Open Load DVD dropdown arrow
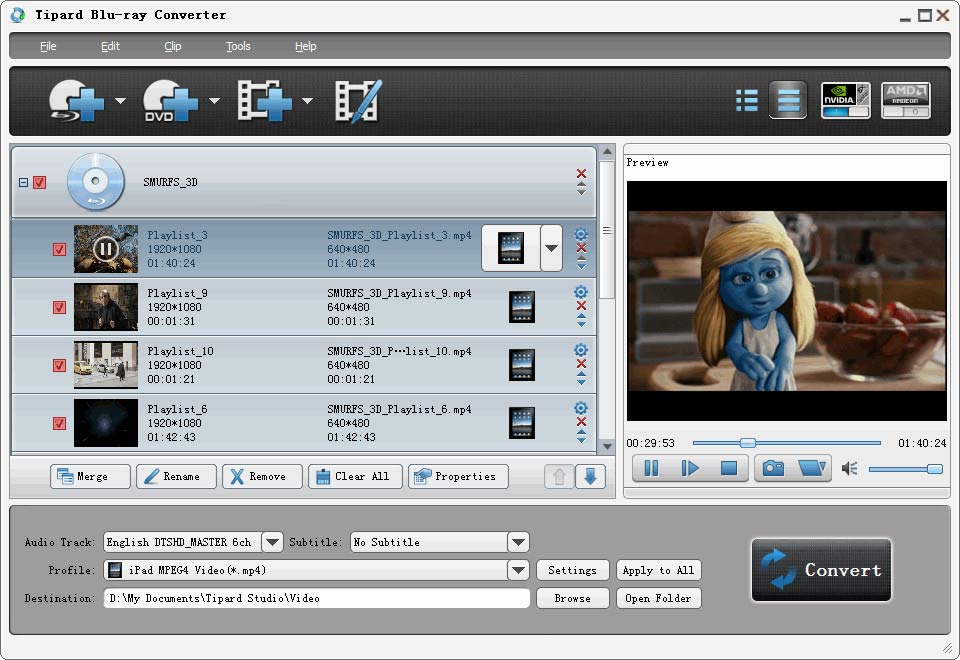Image resolution: width=960 pixels, height=660 pixels. click(214, 100)
